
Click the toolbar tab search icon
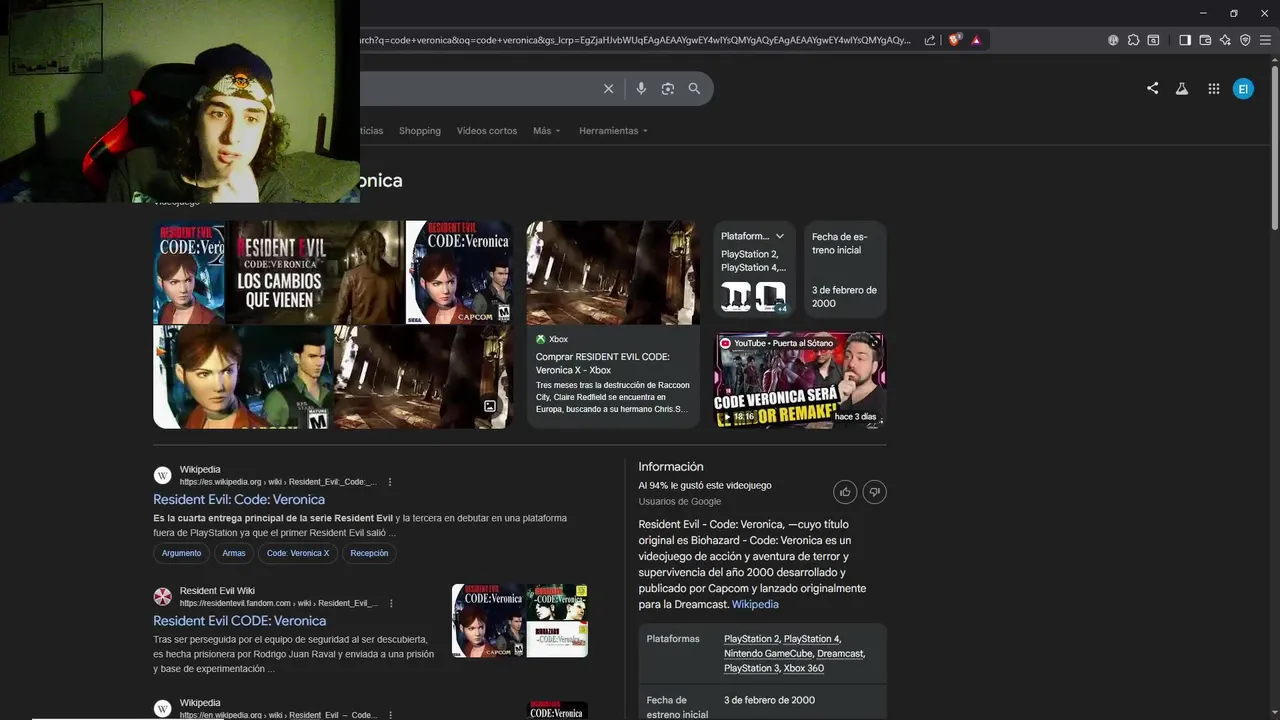1153,40
